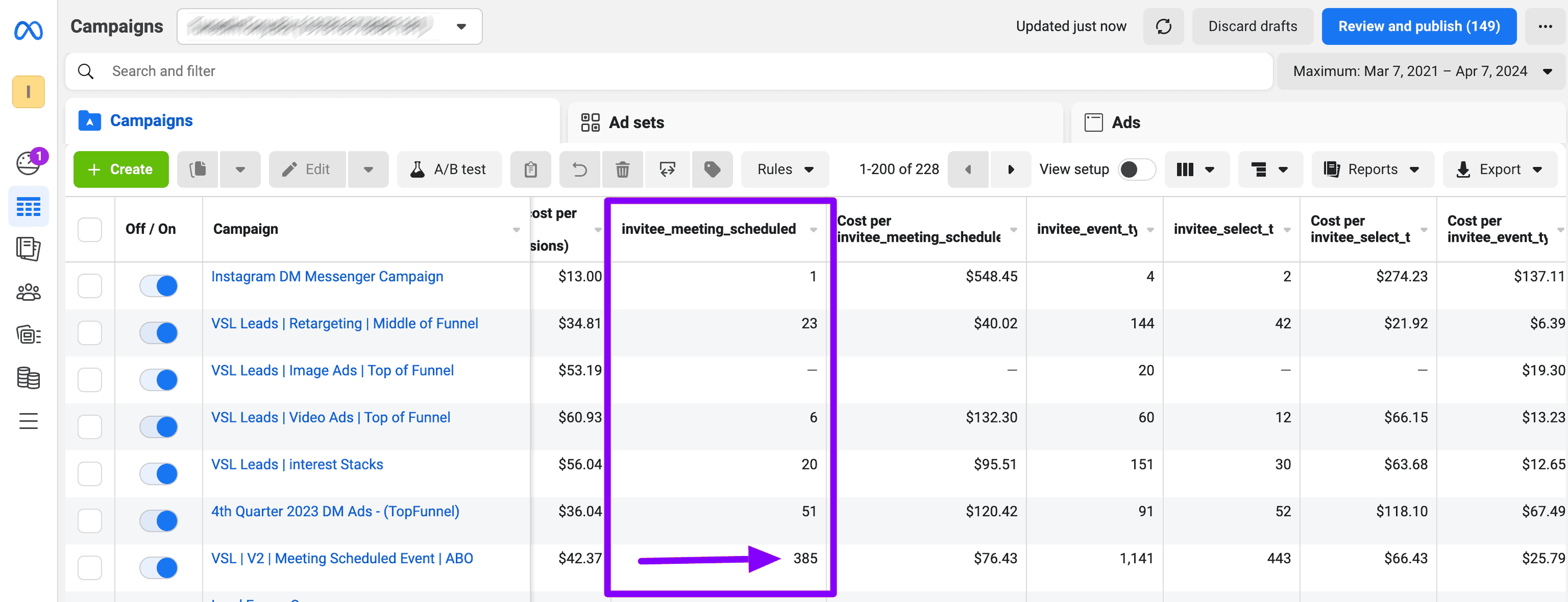Open Audiences icon in left sidebar
Image resolution: width=1568 pixels, height=602 pixels.
pyautogui.click(x=28, y=292)
